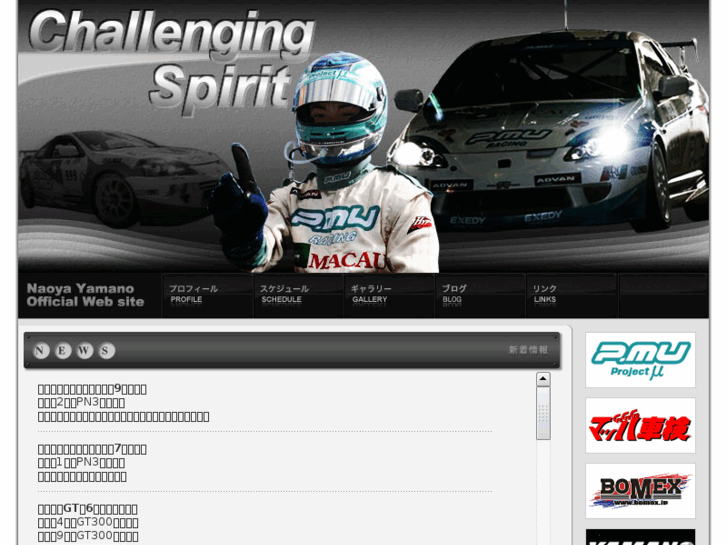This screenshot has height=545, width=727.
Task: Click the news entry mentioning 7 and PN3
Action: pos(92,462)
